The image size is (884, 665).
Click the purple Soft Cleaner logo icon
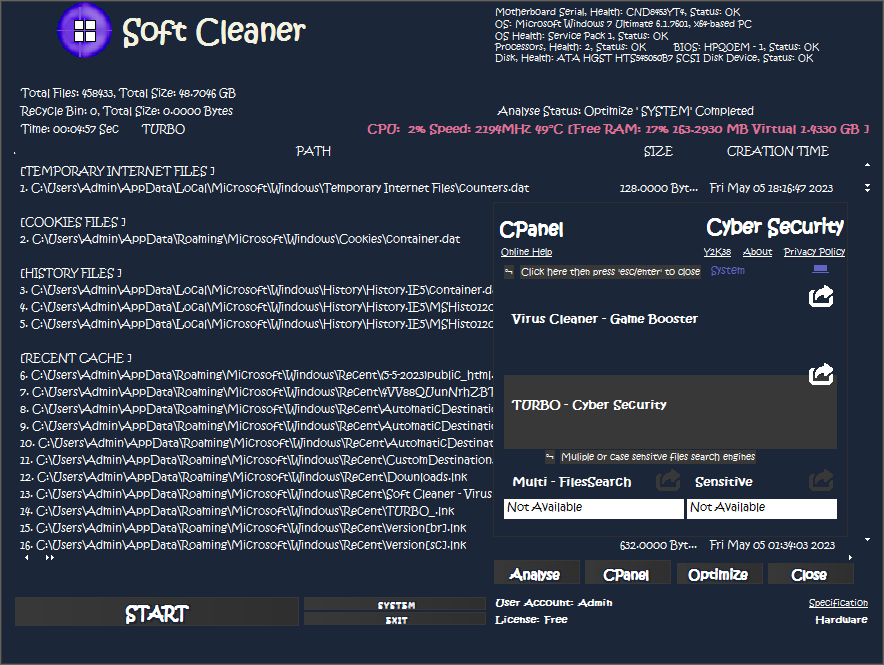(x=85, y=30)
